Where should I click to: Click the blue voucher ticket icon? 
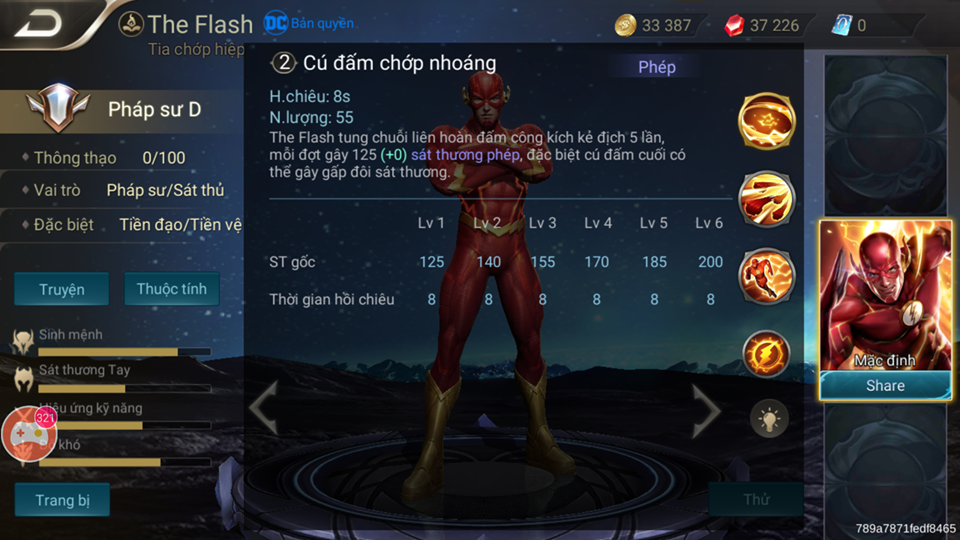click(842, 25)
